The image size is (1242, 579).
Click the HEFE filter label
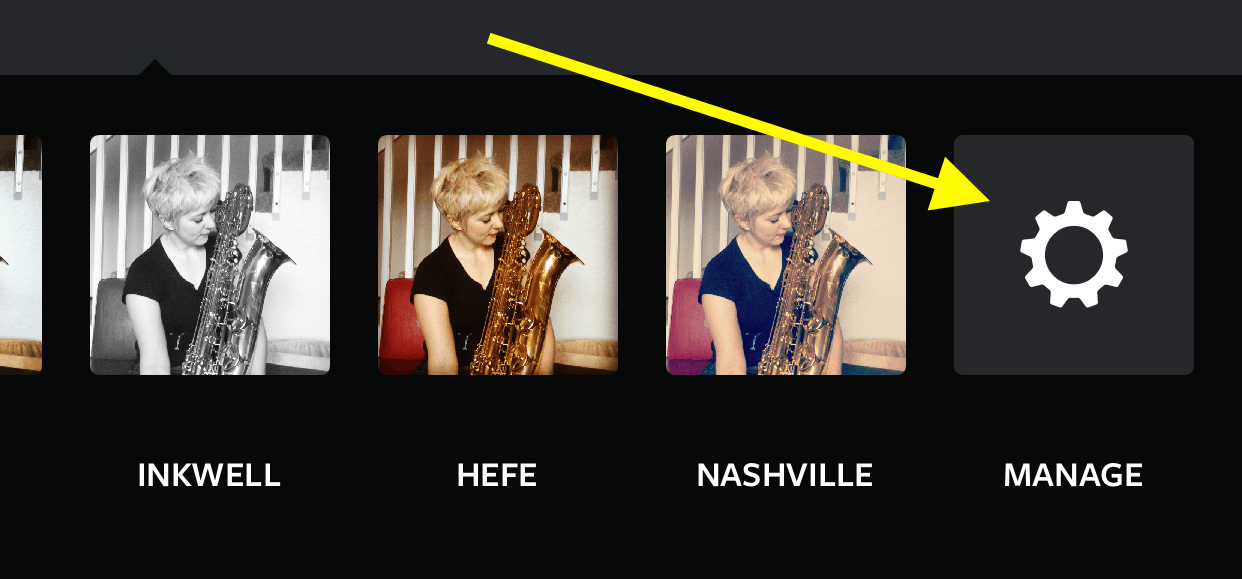pos(497,475)
